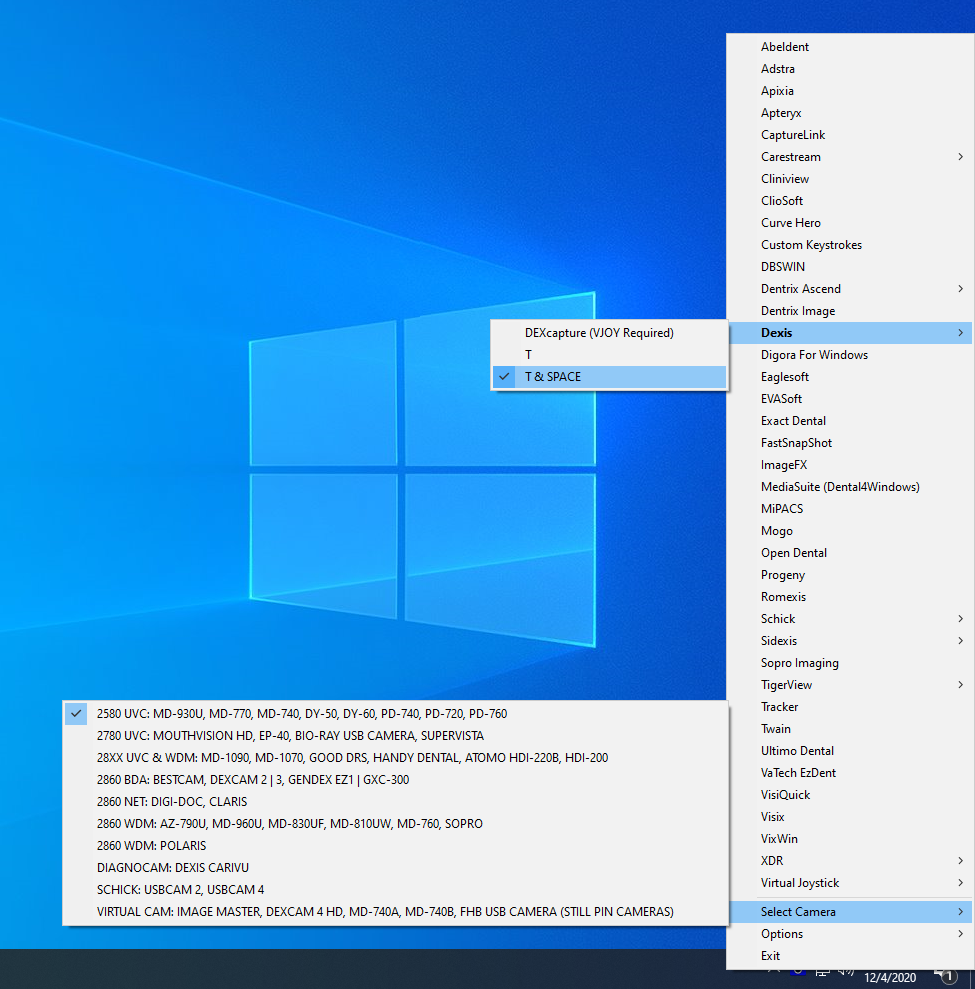Pick the 2860 NET DIGI-DOC, CLARIS camera
The image size is (975, 989).
click(395, 802)
